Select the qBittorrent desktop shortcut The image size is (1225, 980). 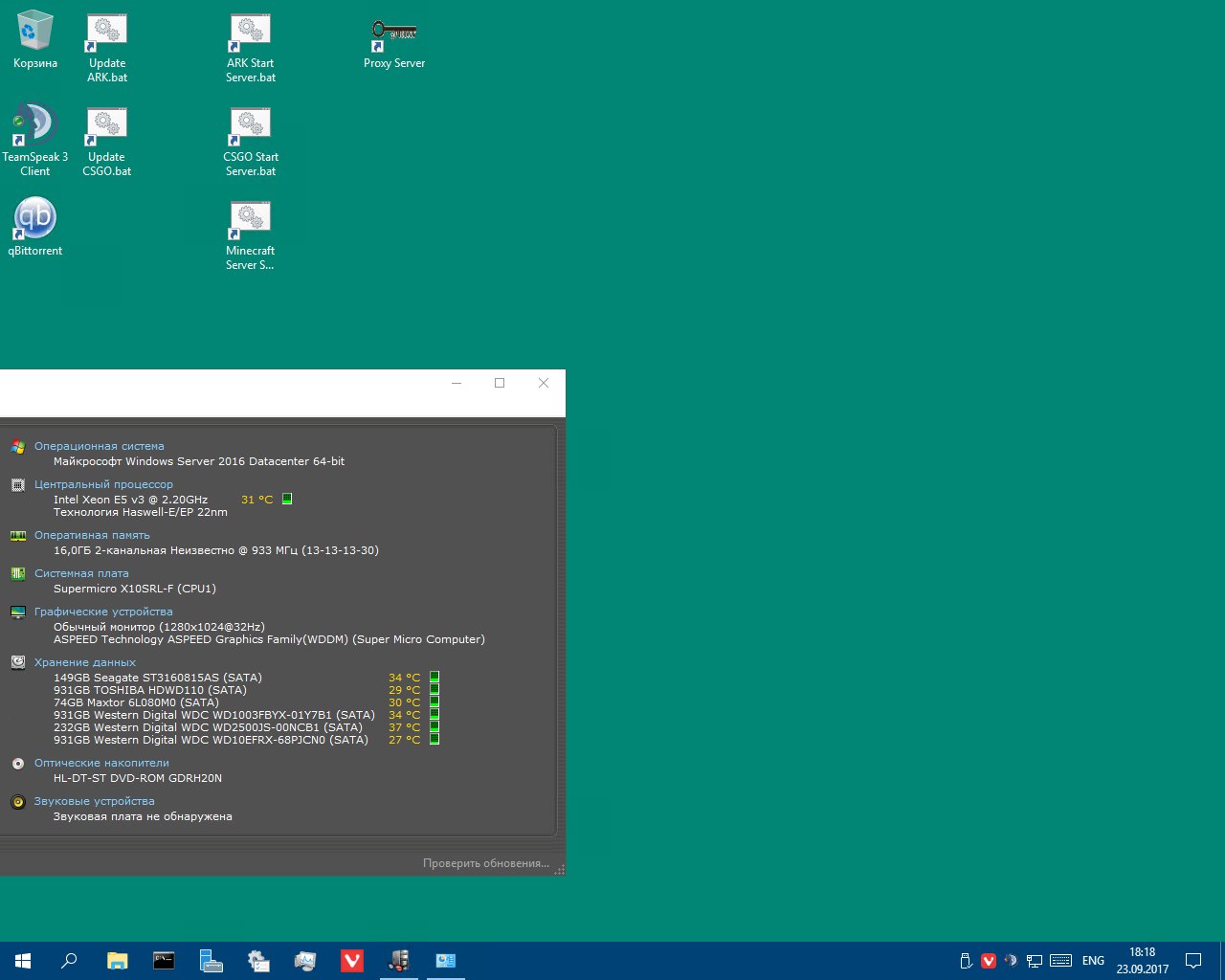[x=34, y=226]
